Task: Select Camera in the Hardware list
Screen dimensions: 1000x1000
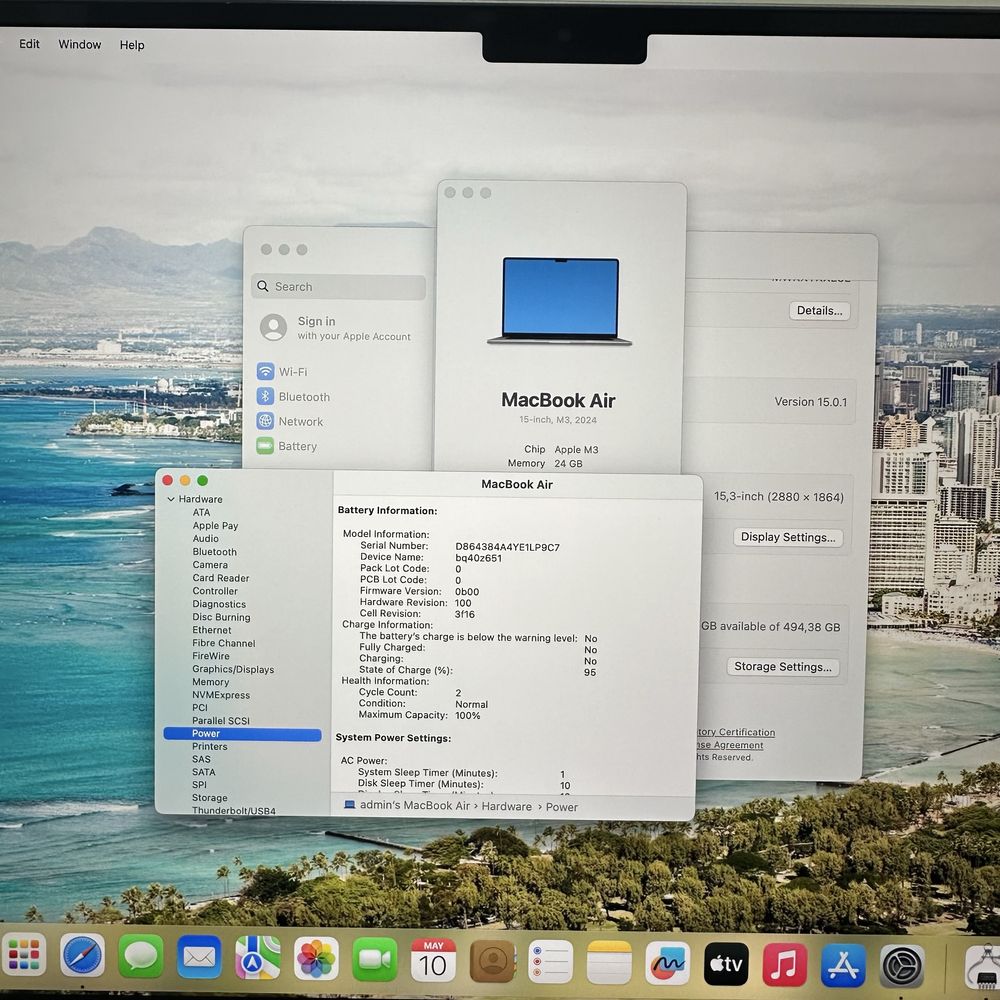Action: click(x=210, y=564)
